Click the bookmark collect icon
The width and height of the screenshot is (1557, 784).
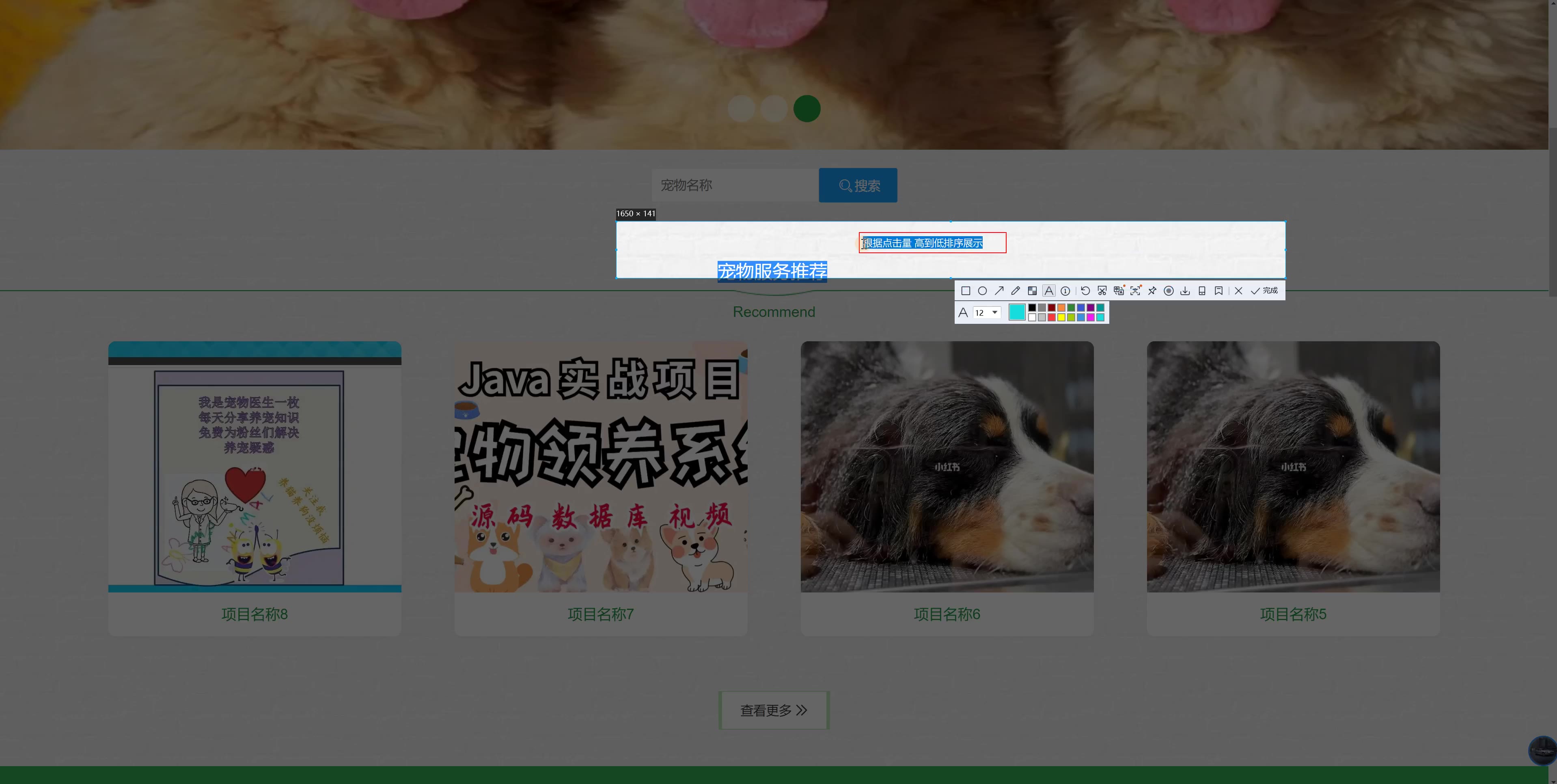[1219, 291]
